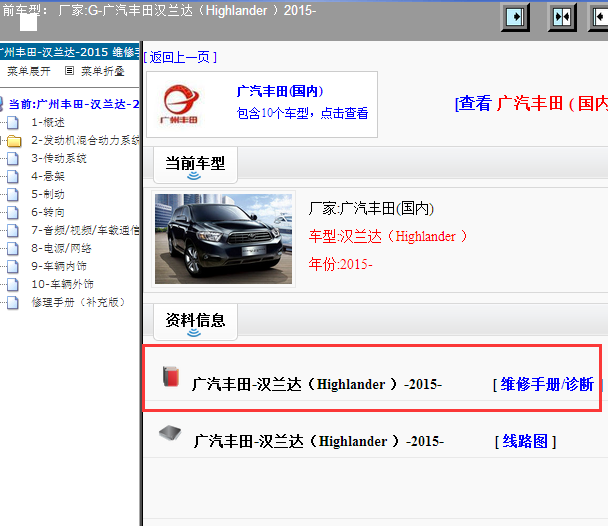Click red text 年份:2015-

tap(340, 264)
